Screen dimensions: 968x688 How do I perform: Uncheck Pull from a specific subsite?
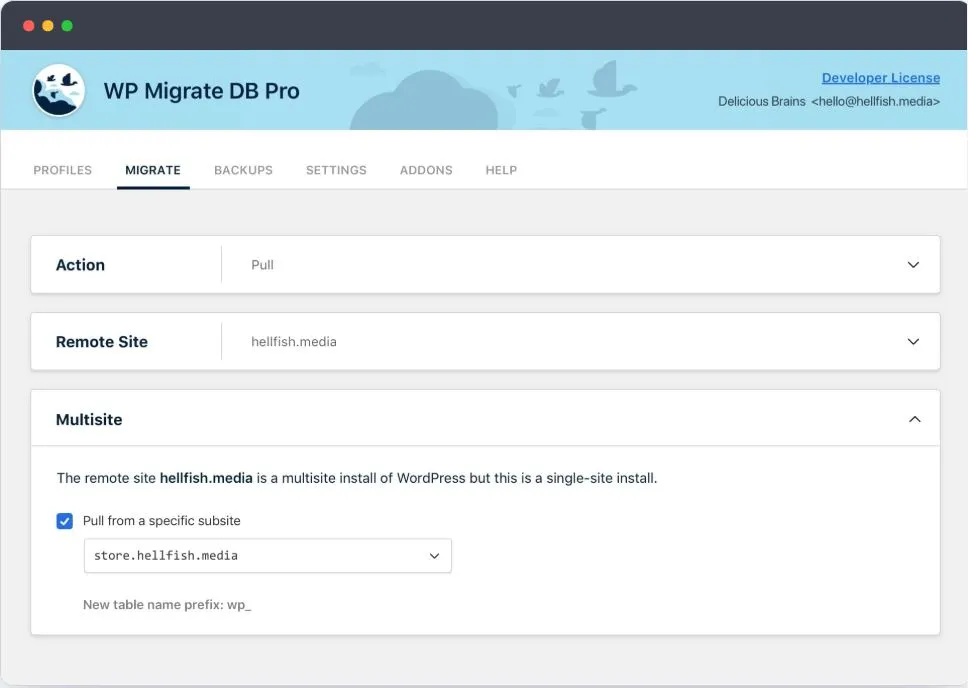(x=64, y=521)
